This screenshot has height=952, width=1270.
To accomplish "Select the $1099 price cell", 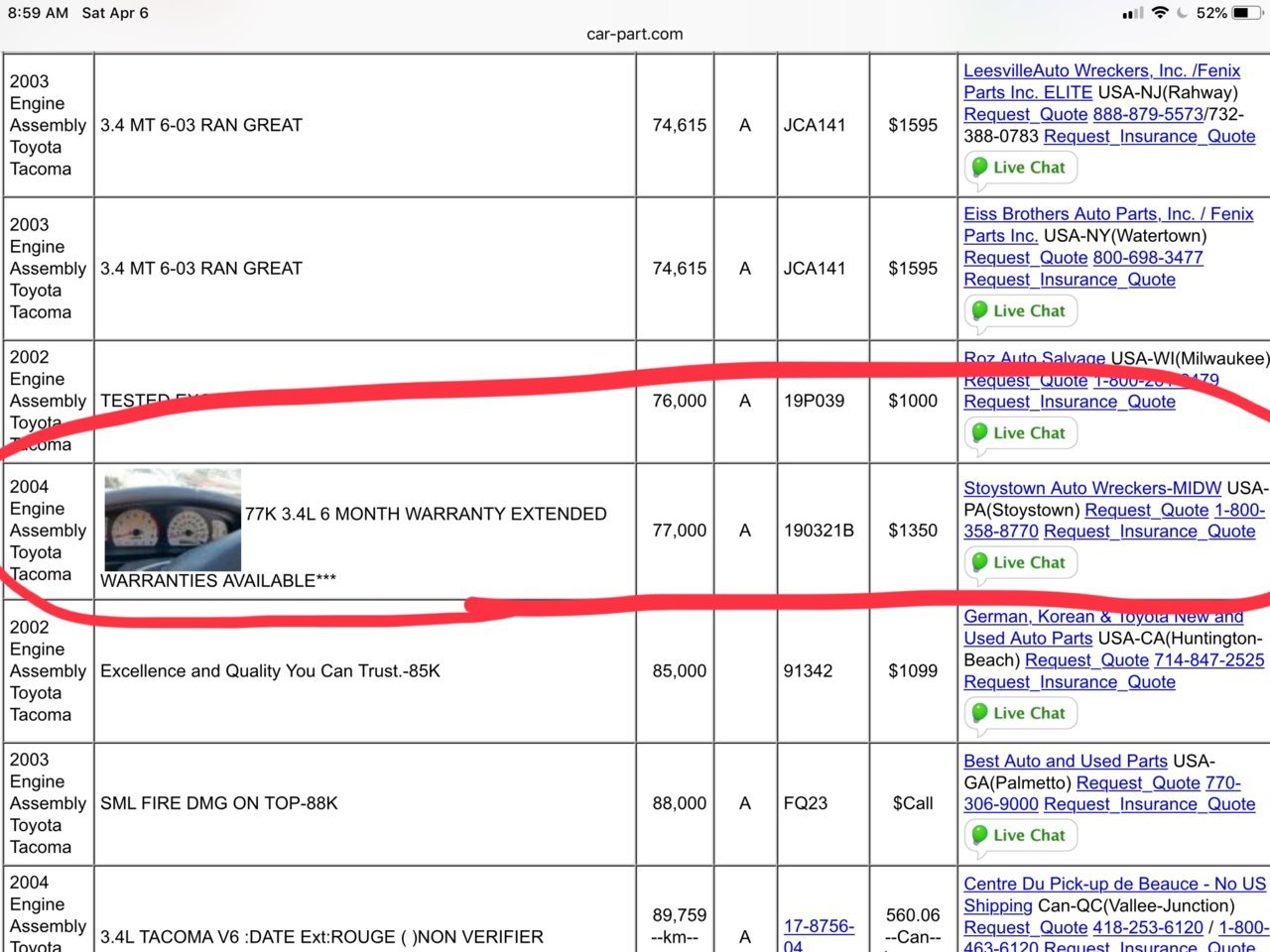I will [913, 670].
